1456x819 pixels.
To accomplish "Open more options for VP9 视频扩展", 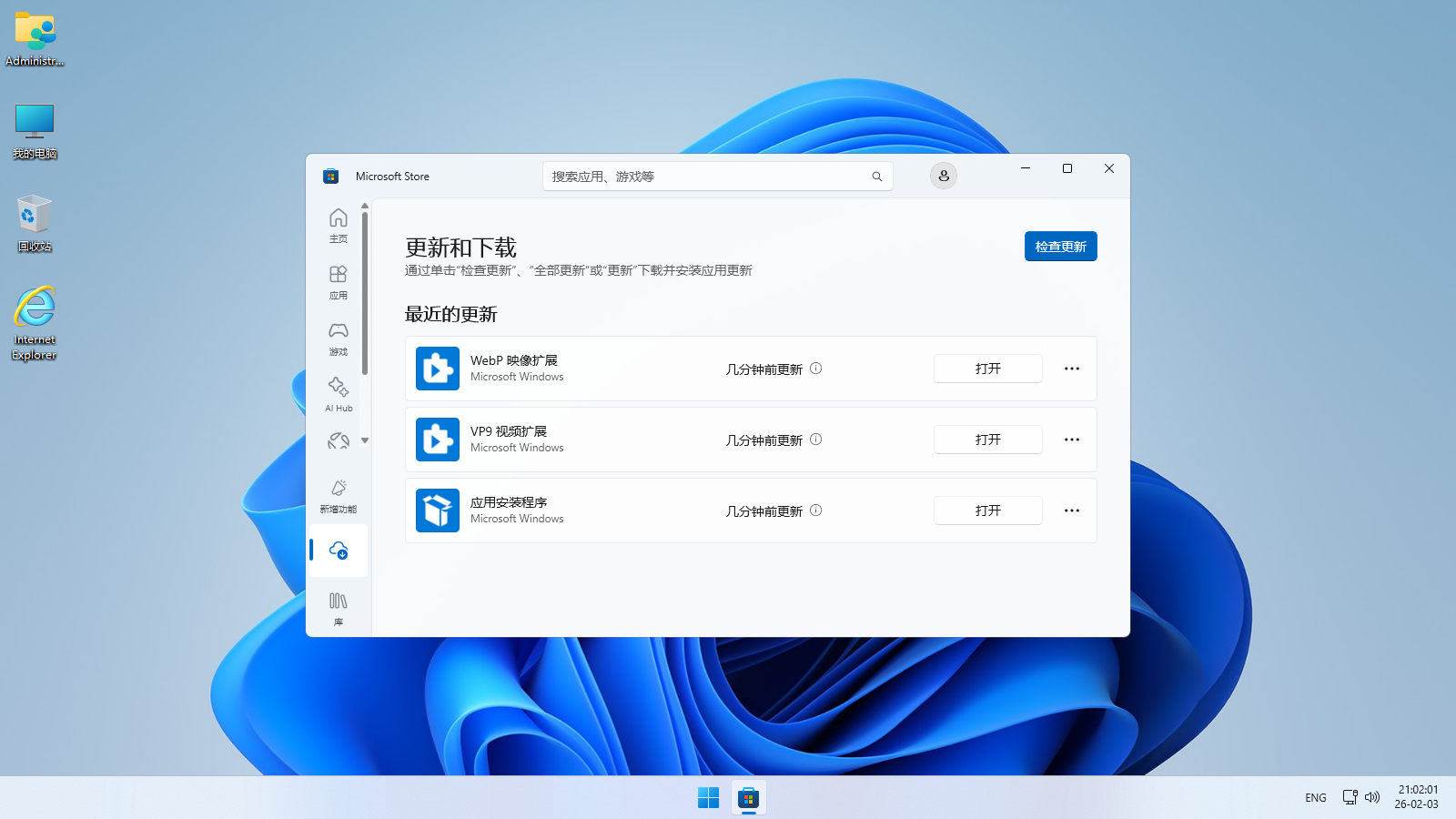I will [1072, 440].
